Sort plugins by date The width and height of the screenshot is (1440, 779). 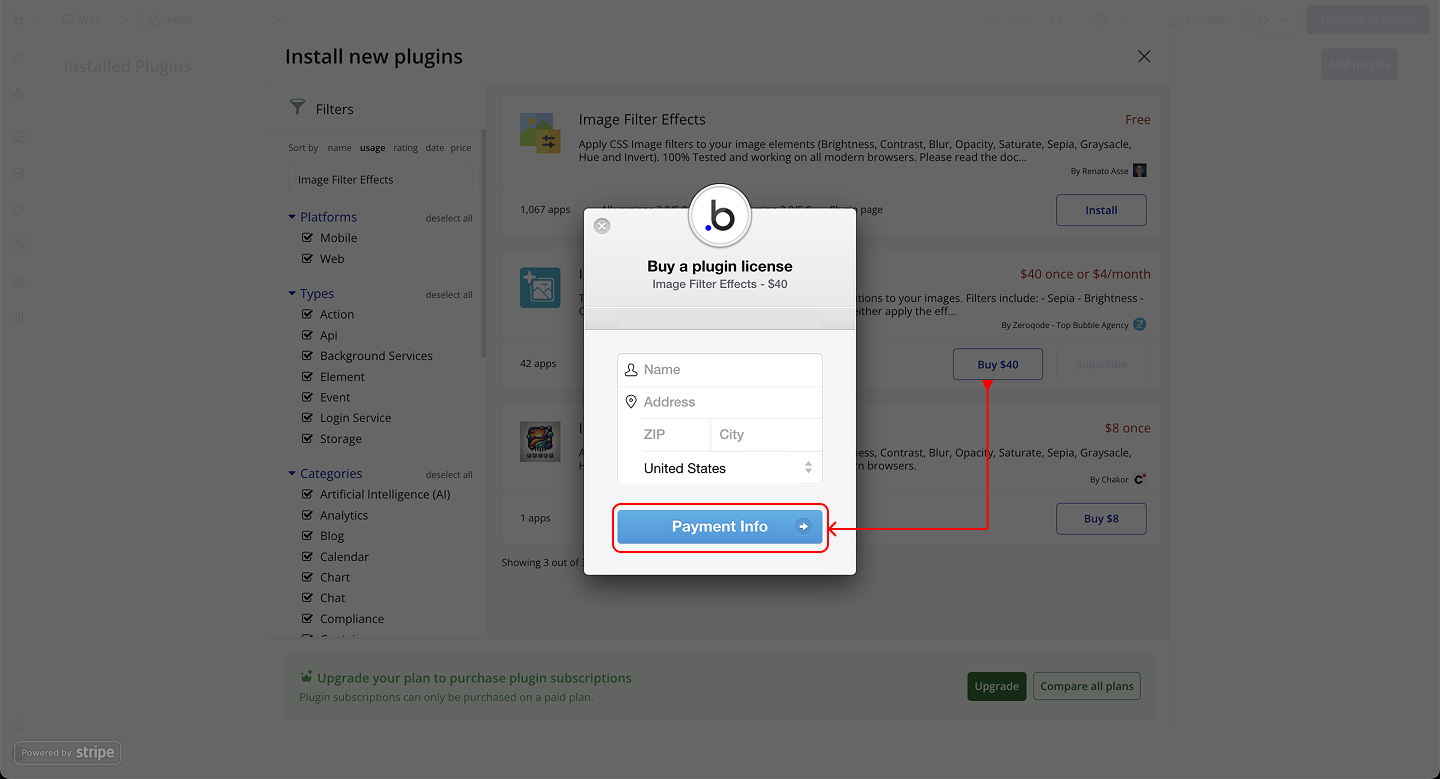click(434, 148)
